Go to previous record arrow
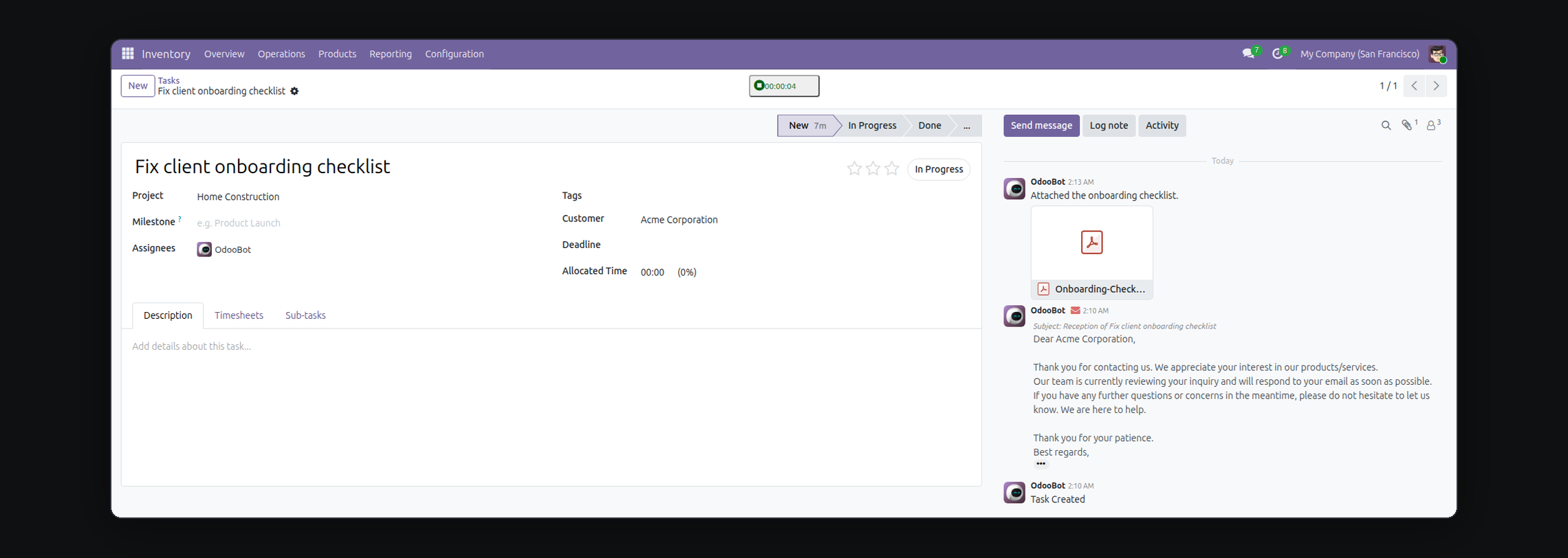Image resolution: width=1568 pixels, height=558 pixels. pos(1414,86)
